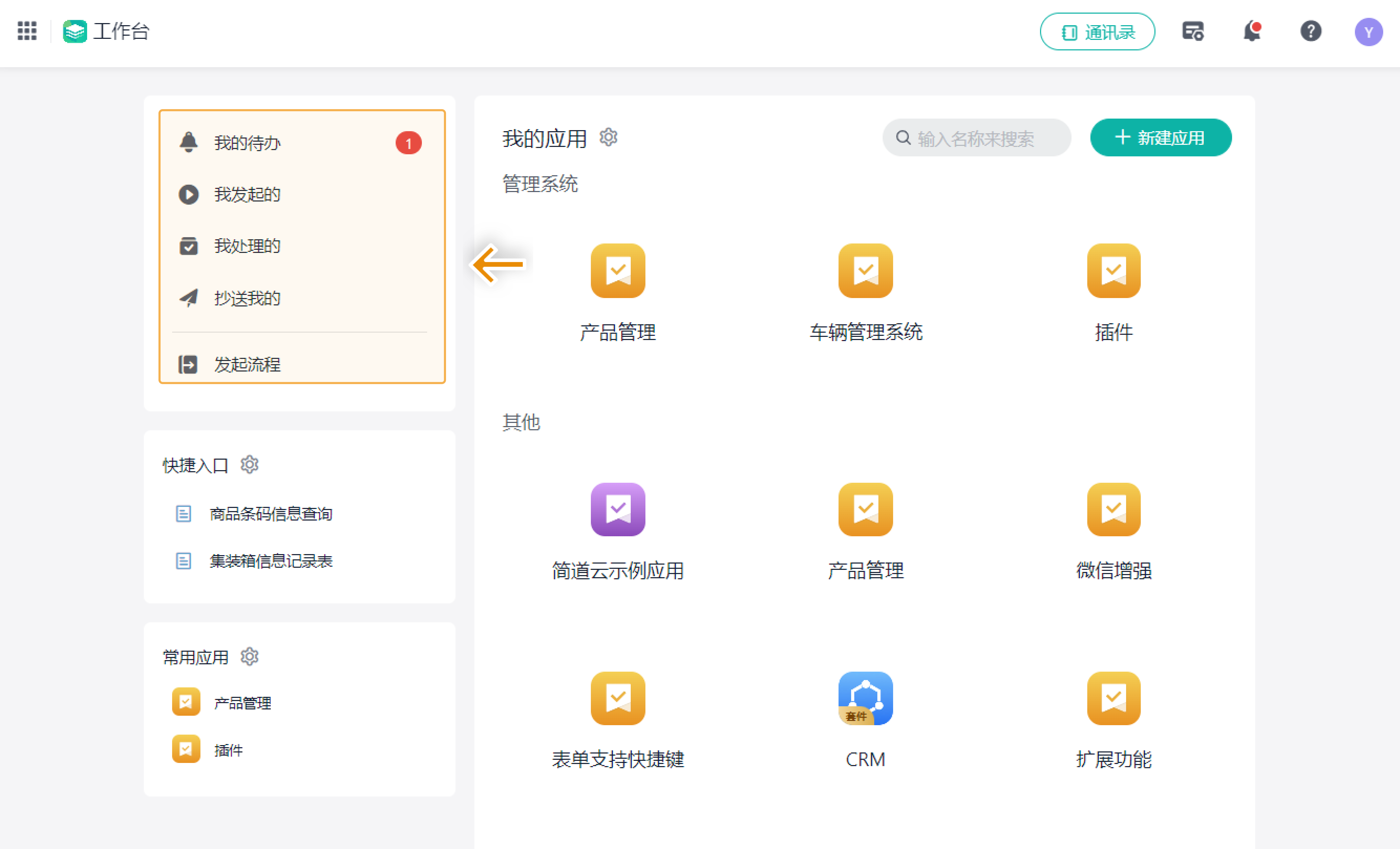Open the purple 简道云示例应用 app
Viewport: 1400px width, 849px height.
(618, 532)
